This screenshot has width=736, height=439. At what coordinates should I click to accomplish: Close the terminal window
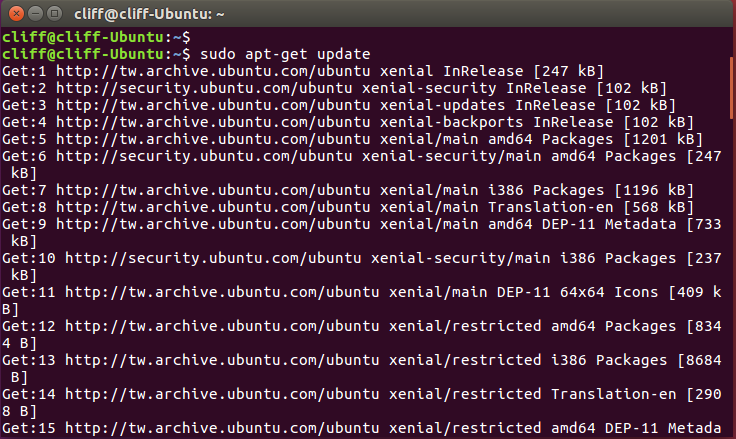[16, 14]
